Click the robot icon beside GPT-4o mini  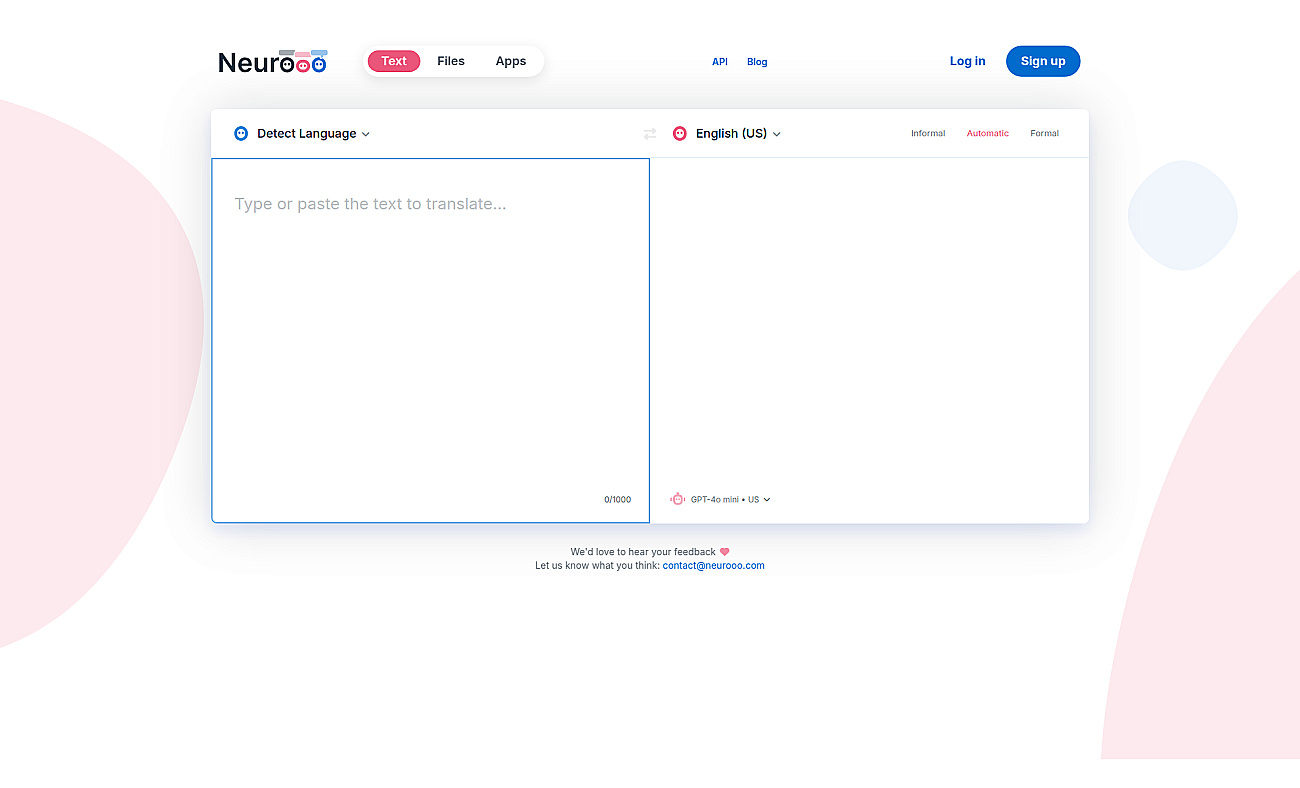(678, 499)
